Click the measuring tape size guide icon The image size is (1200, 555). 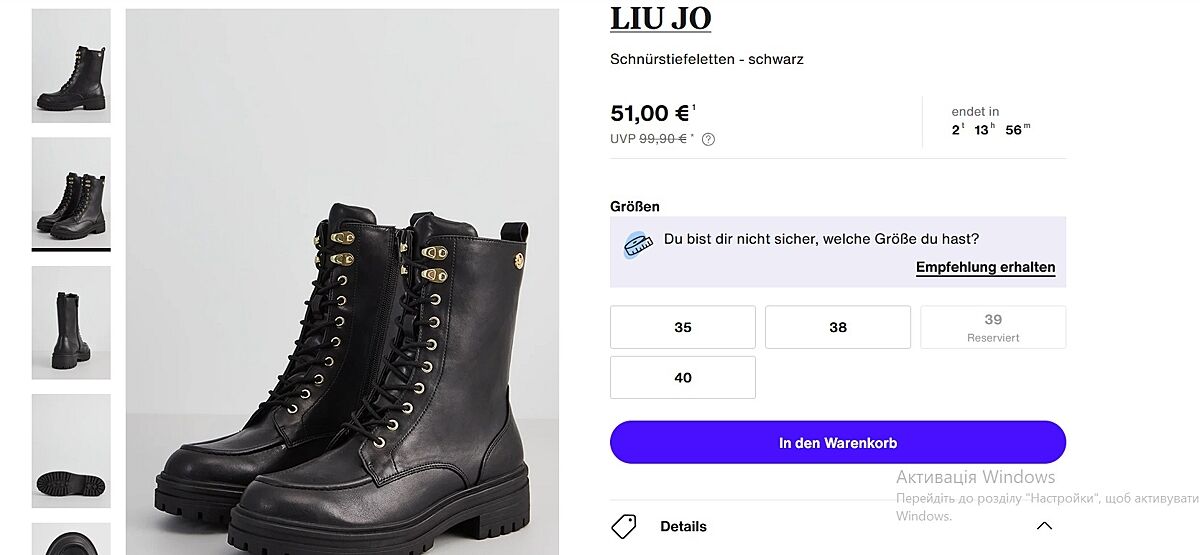tap(637, 245)
